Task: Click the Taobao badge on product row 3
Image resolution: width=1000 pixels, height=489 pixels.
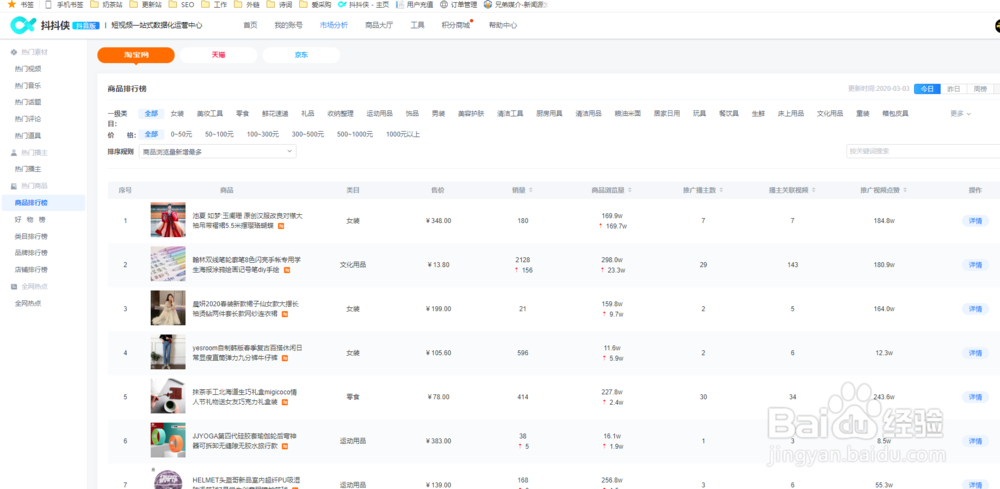Action: pos(284,314)
